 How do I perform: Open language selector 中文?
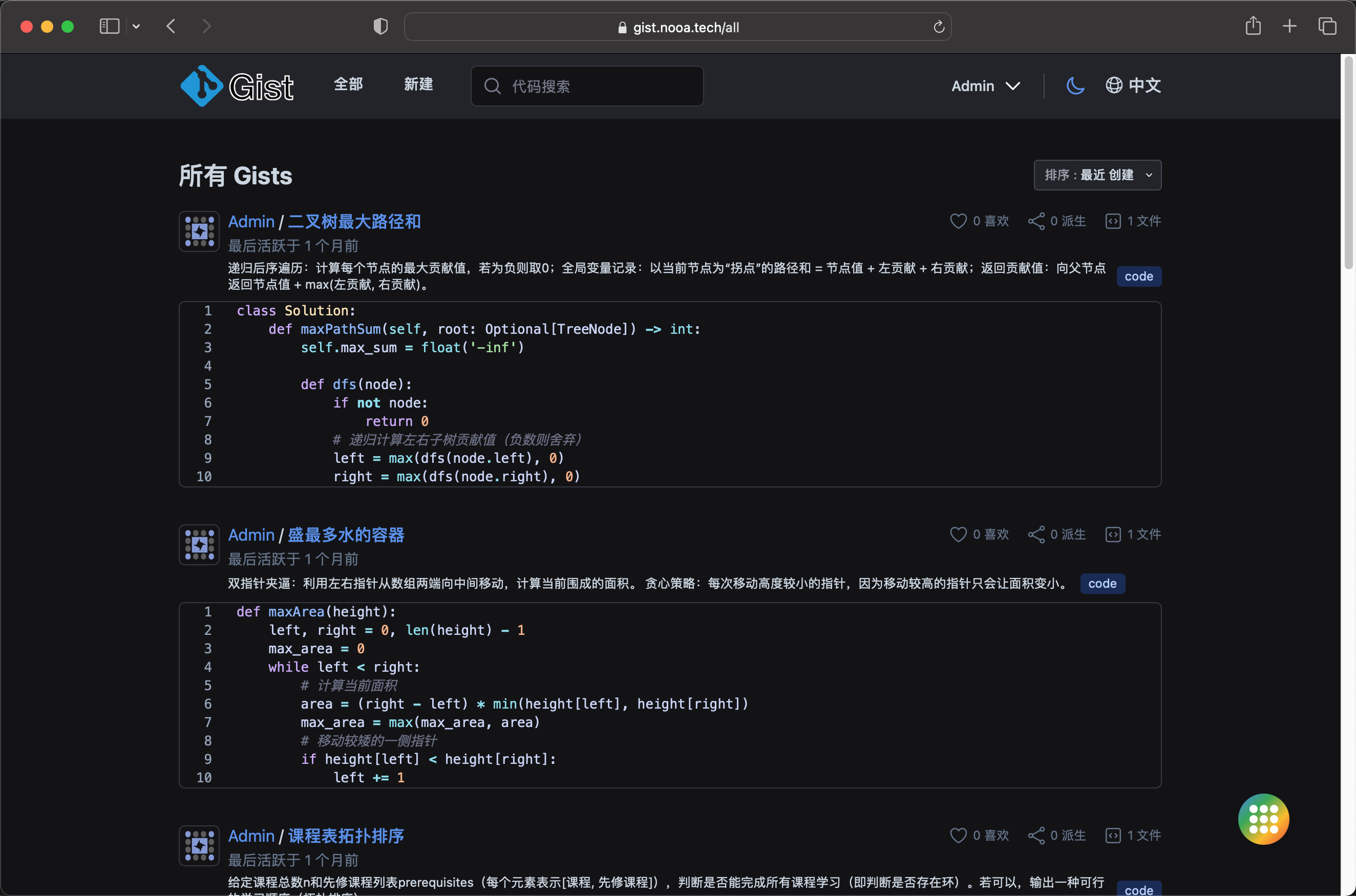1133,86
